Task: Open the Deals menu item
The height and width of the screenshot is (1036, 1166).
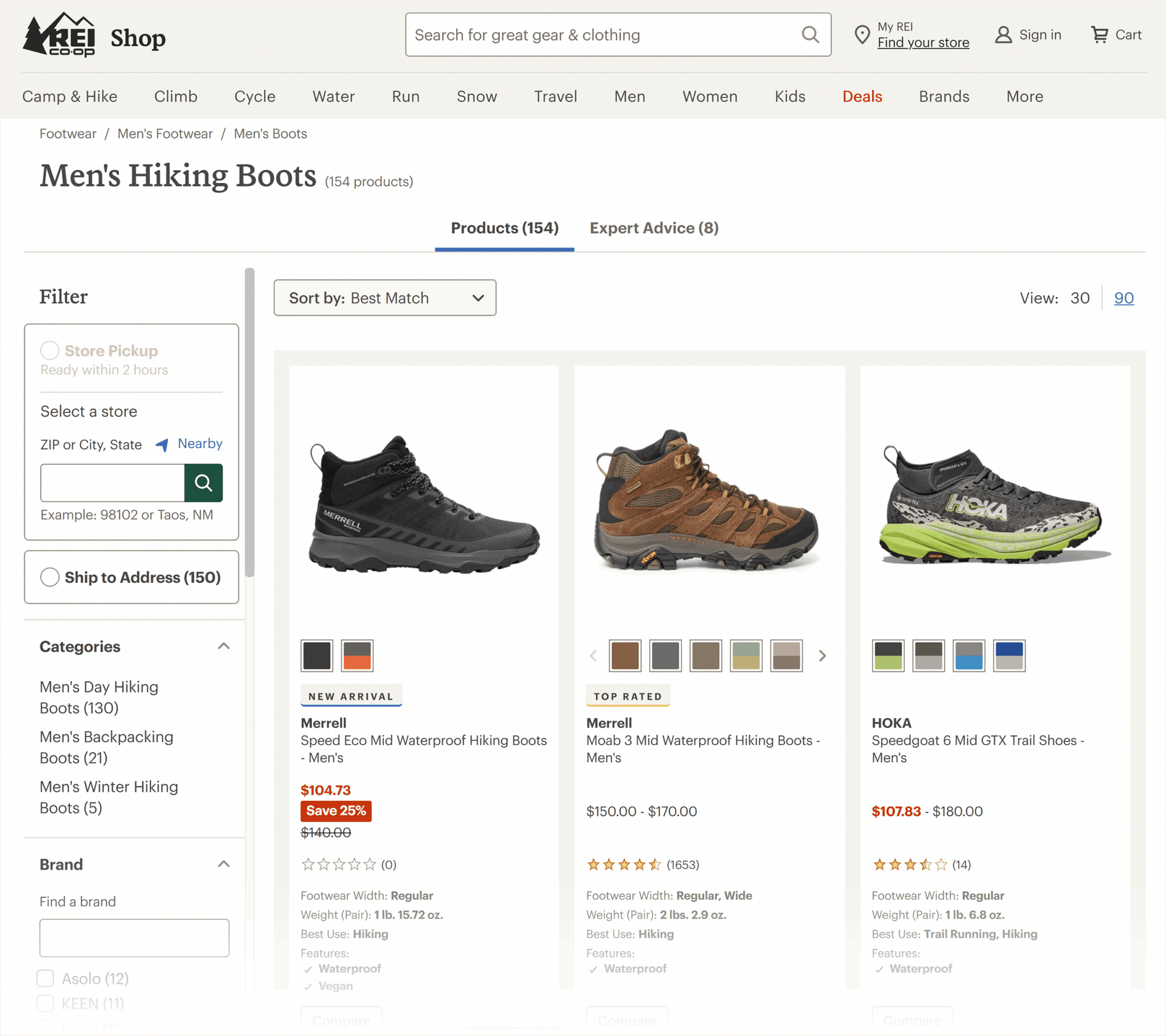Action: pyautogui.click(x=862, y=96)
